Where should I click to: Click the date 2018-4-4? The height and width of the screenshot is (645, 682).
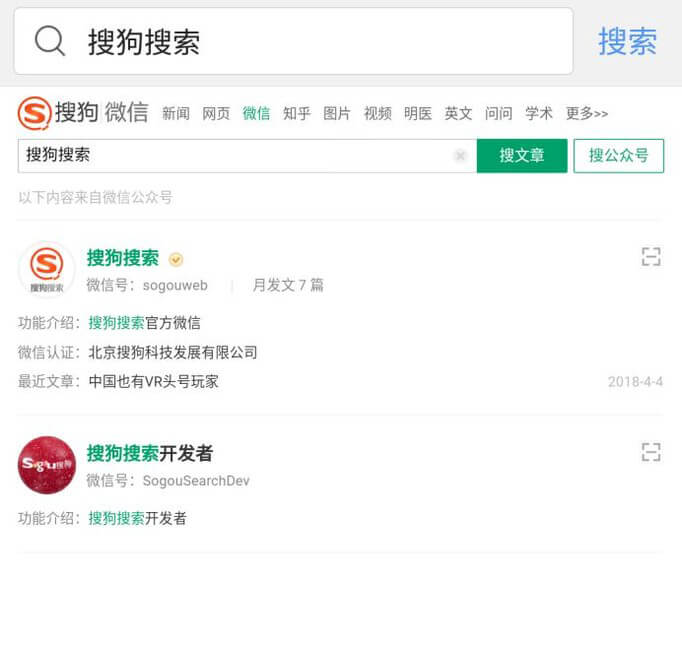tap(635, 382)
